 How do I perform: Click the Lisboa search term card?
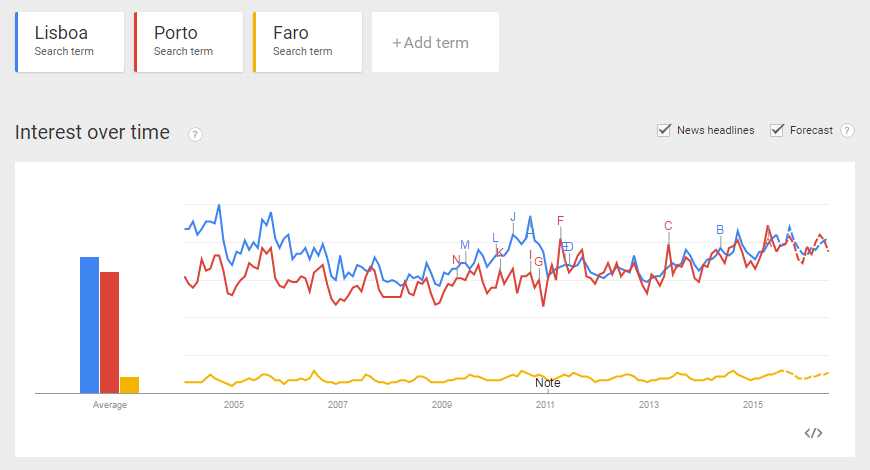point(69,42)
